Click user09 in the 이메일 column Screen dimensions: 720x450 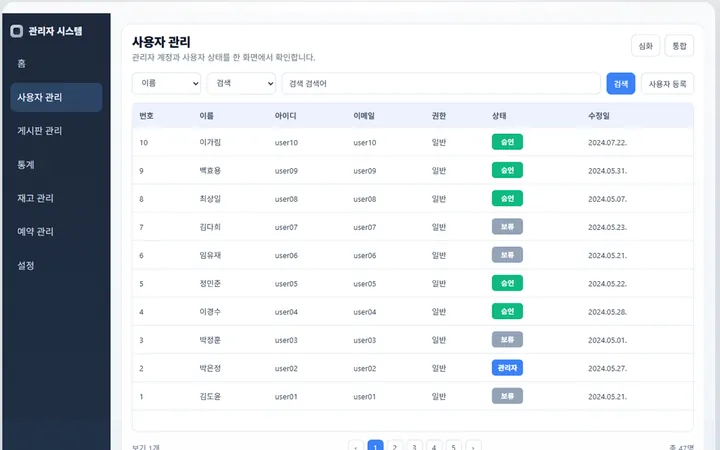365,171
